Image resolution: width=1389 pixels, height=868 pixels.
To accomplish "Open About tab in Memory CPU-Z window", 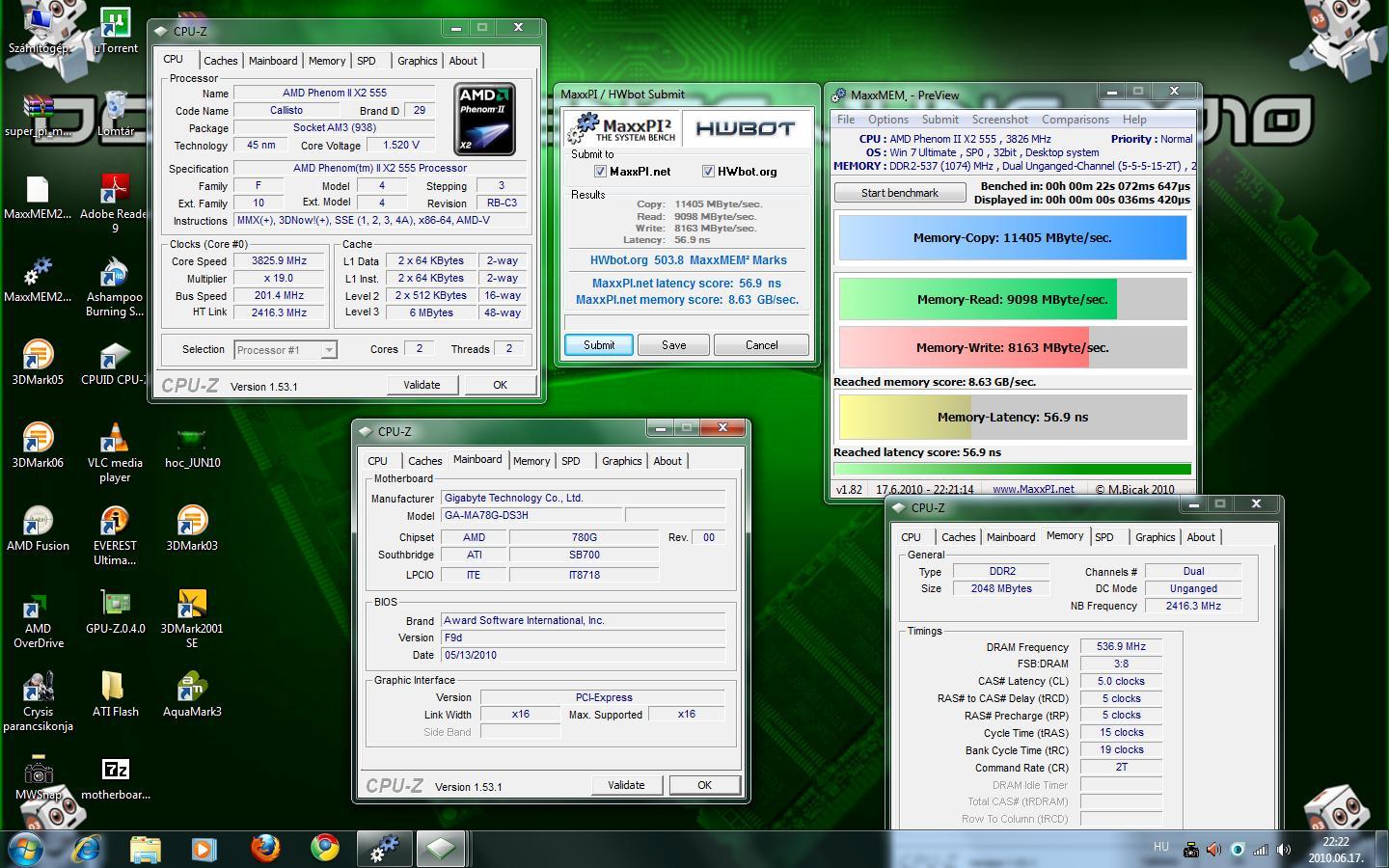I will 1201,537.
